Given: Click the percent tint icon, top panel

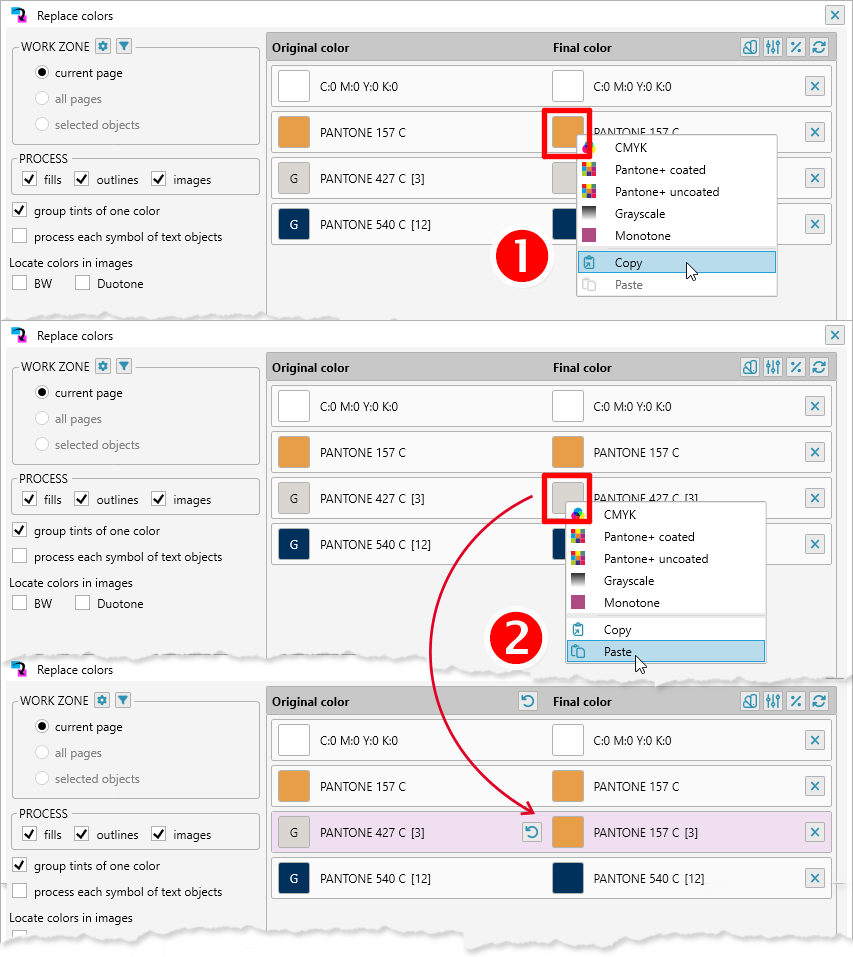Looking at the screenshot, I should (796, 47).
